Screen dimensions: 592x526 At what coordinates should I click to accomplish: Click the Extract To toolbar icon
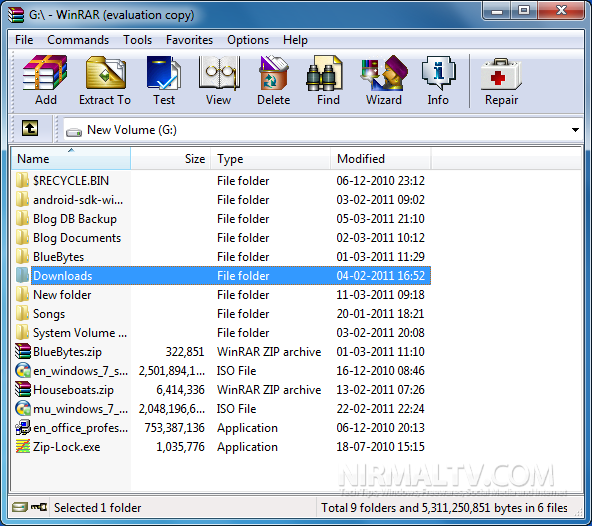click(x=105, y=73)
